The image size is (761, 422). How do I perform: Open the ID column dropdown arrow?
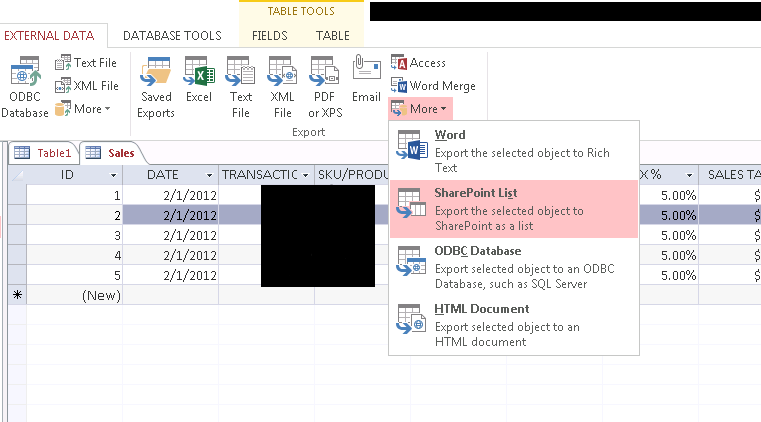(113, 175)
